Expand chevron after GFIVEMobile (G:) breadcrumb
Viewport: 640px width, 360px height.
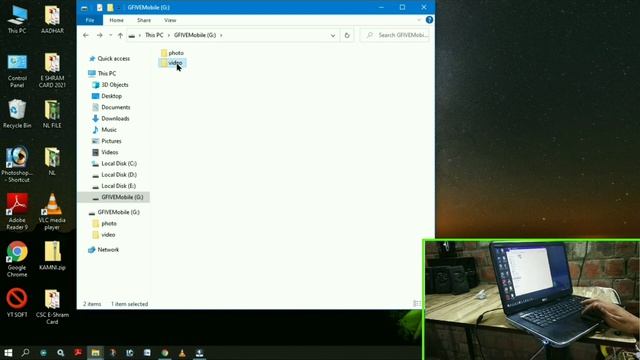tap(221, 36)
